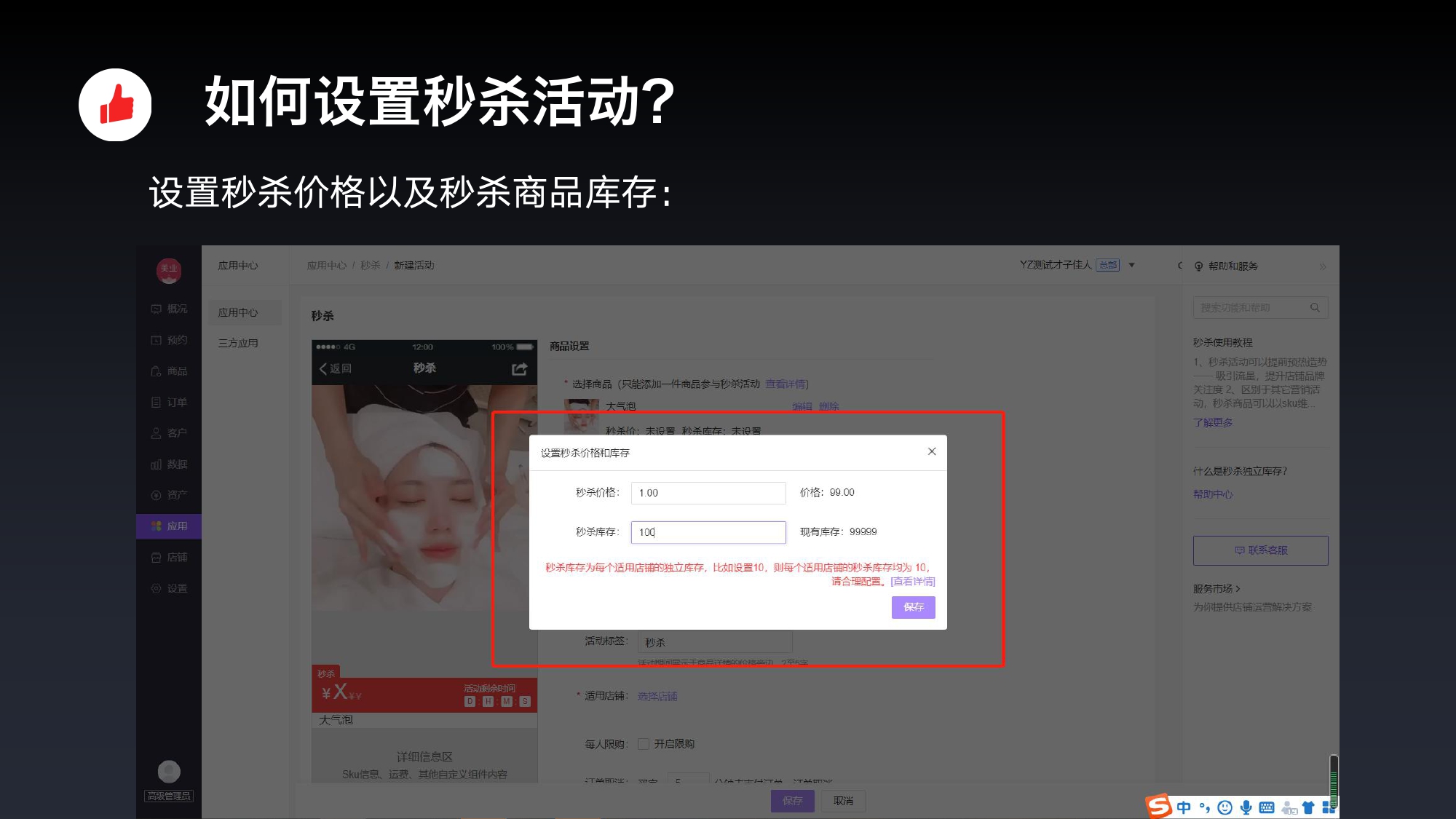Collapse the help panel with double chevron
This screenshot has width=1456, height=819.
click(1323, 266)
